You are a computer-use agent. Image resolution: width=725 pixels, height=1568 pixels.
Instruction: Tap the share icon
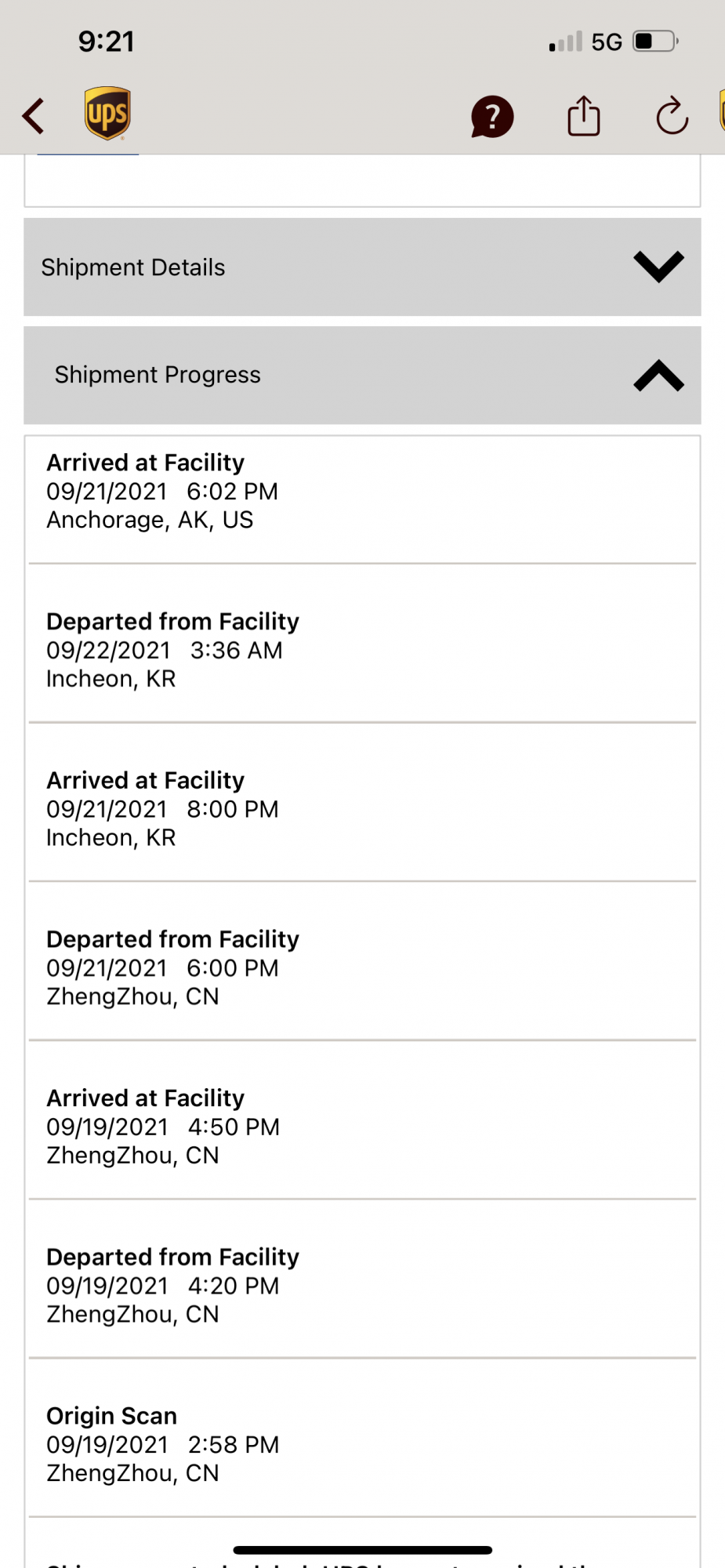tap(583, 116)
